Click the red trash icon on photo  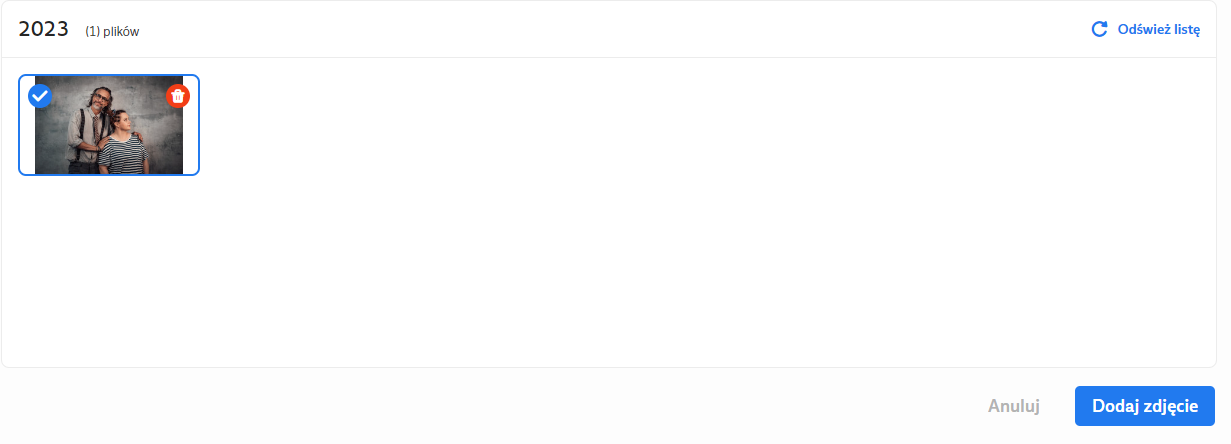point(178,96)
